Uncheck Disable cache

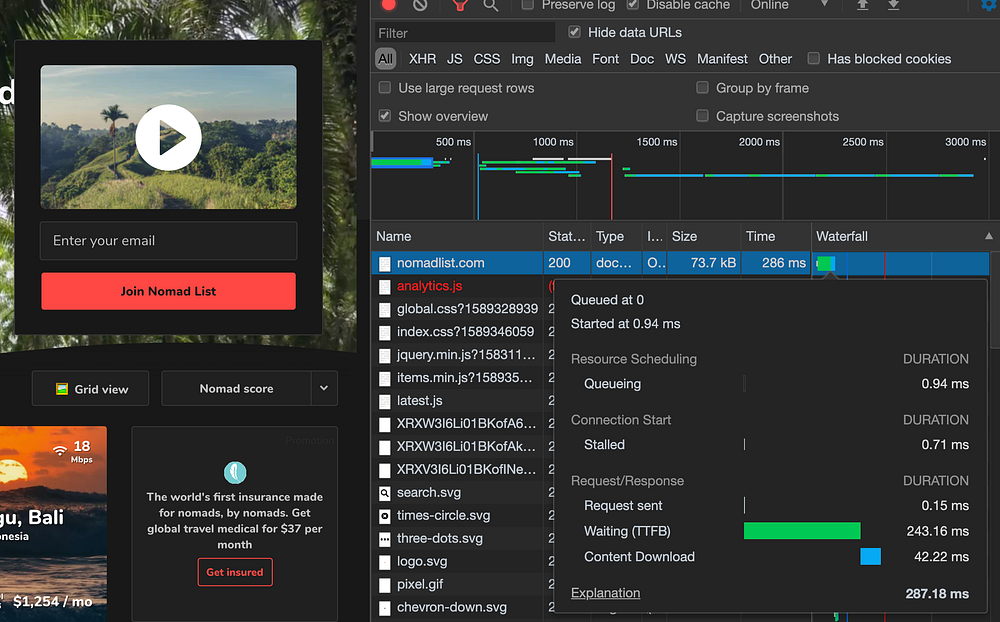pos(633,4)
